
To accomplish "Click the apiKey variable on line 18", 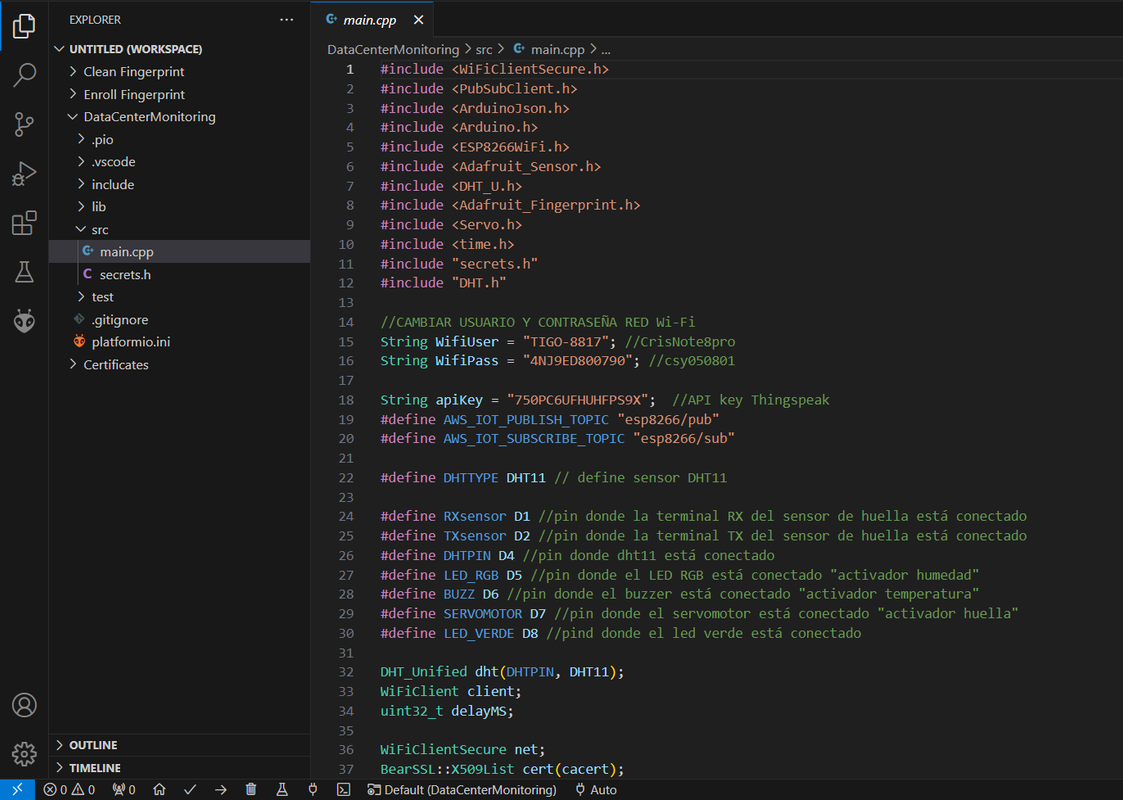I will click(x=459, y=400).
